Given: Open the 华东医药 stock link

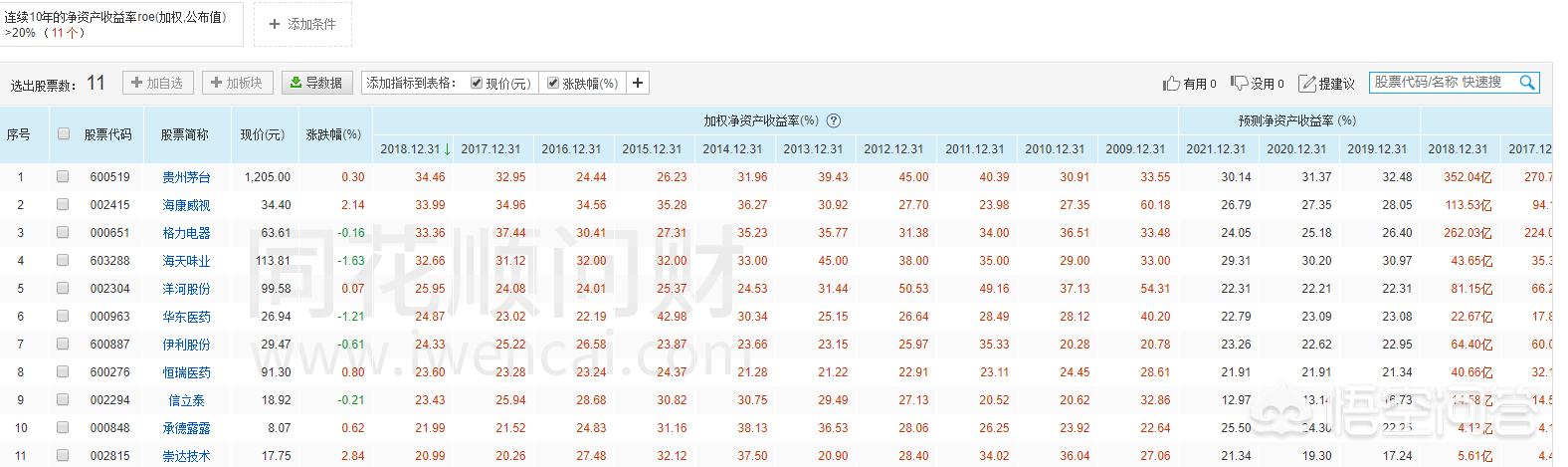Looking at the screenshot, I should (186, 317).
